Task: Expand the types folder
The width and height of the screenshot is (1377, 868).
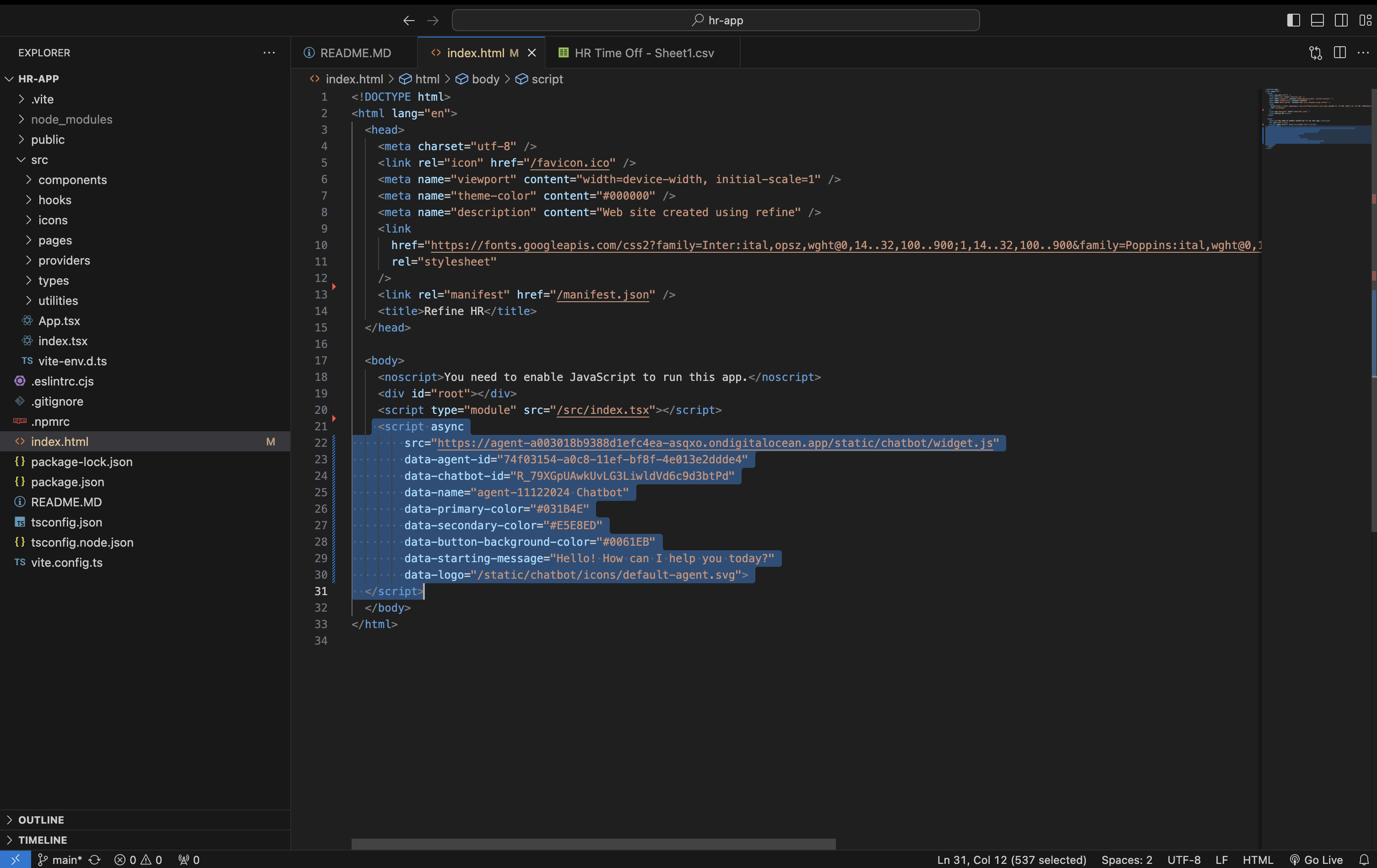Action: click(145, 280)
